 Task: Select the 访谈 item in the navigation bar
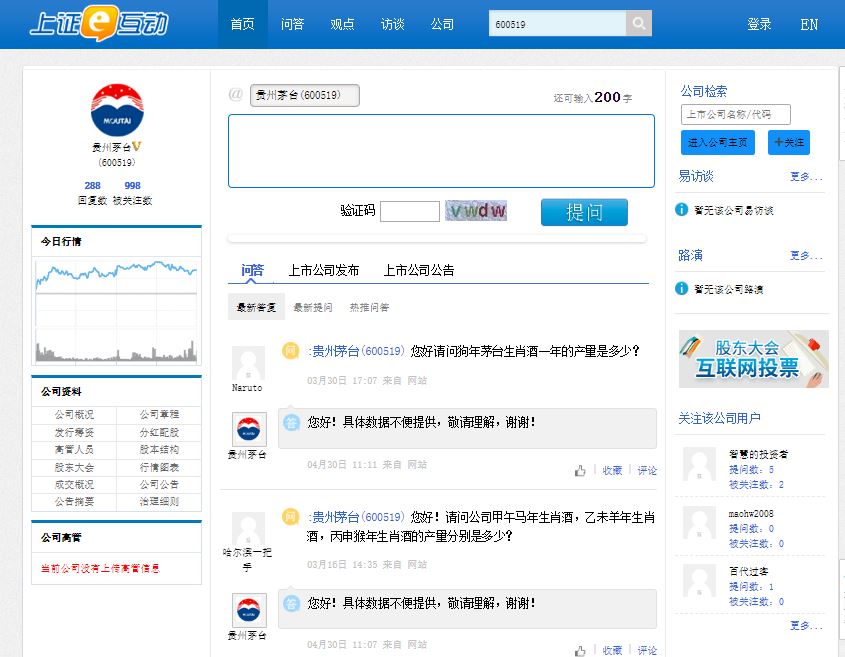(x=392, y=24)
